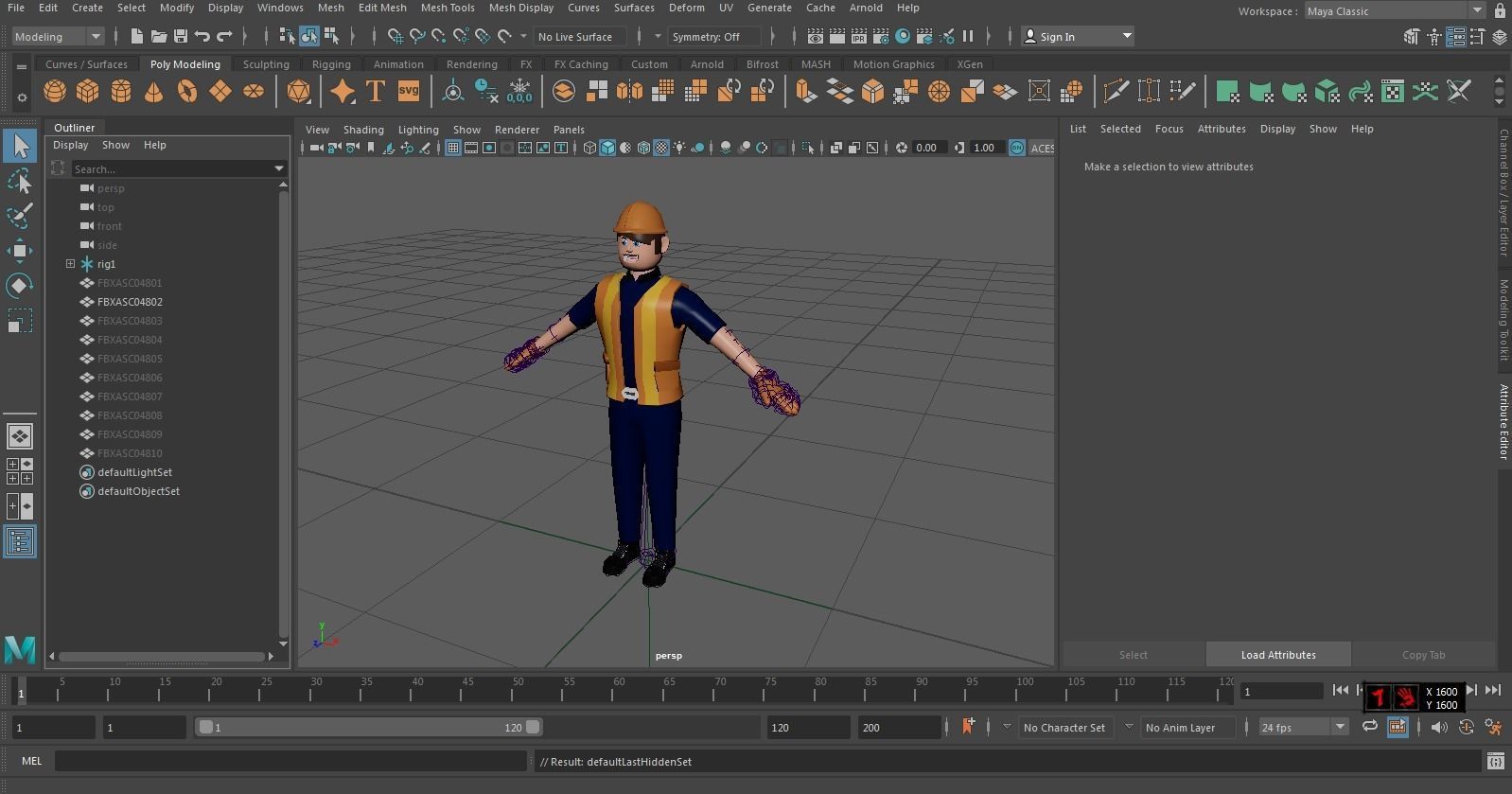Screen dimensions: 1512x794
Task: Toggle the Outliner panel layout button
Action: click(x=20, y=541)
